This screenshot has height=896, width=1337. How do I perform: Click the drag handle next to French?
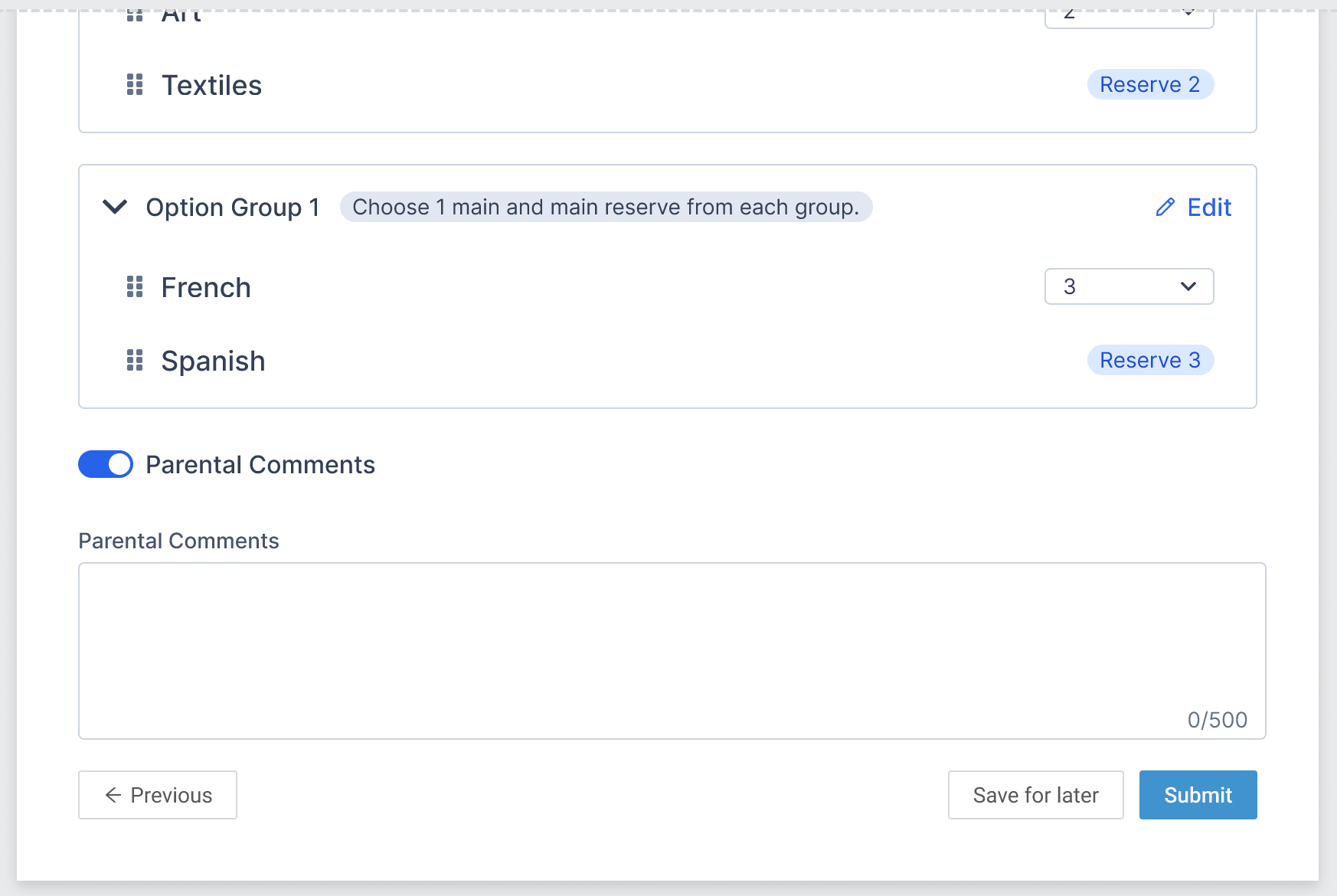134,287
